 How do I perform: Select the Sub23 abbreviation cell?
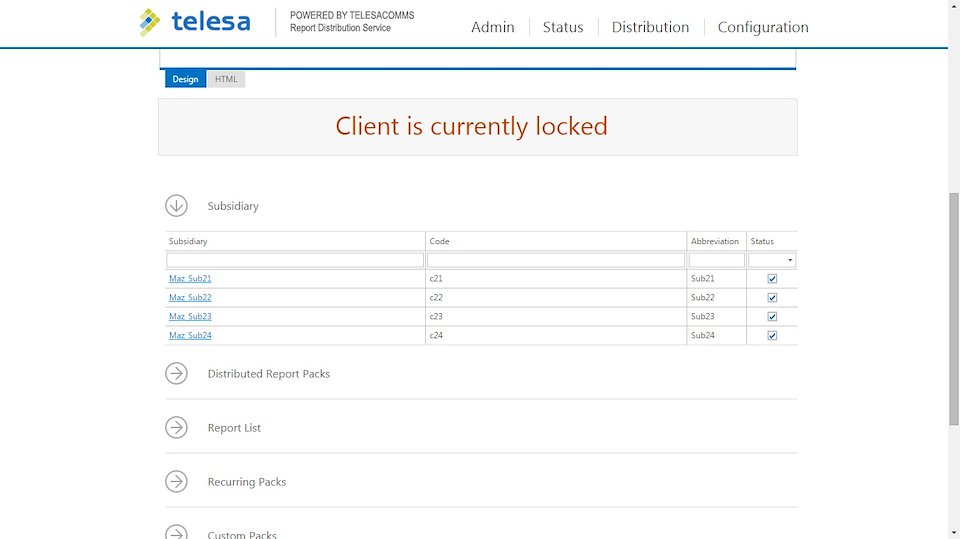[716, 316]
